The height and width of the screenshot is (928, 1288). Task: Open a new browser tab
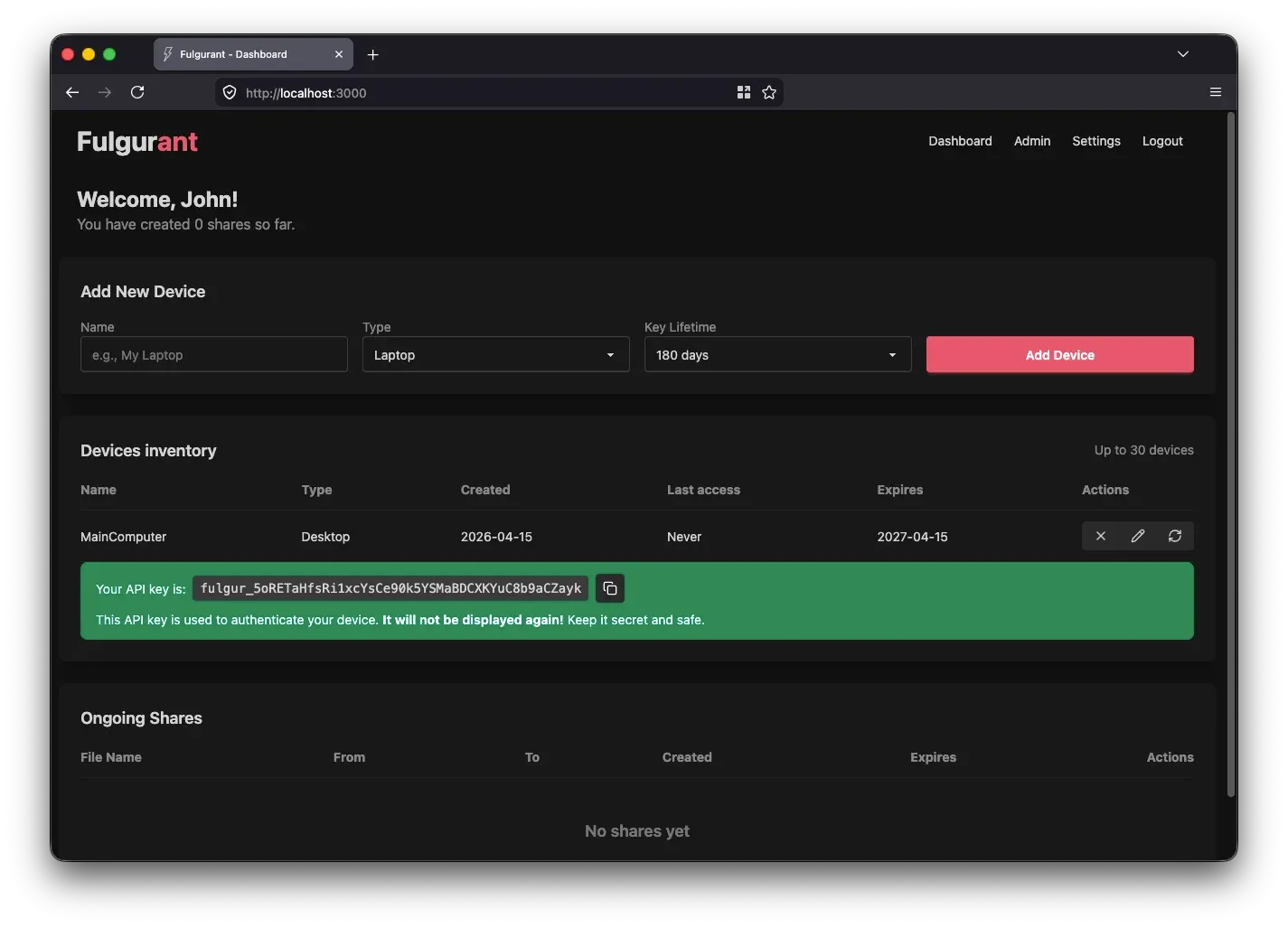pos(372,54)
